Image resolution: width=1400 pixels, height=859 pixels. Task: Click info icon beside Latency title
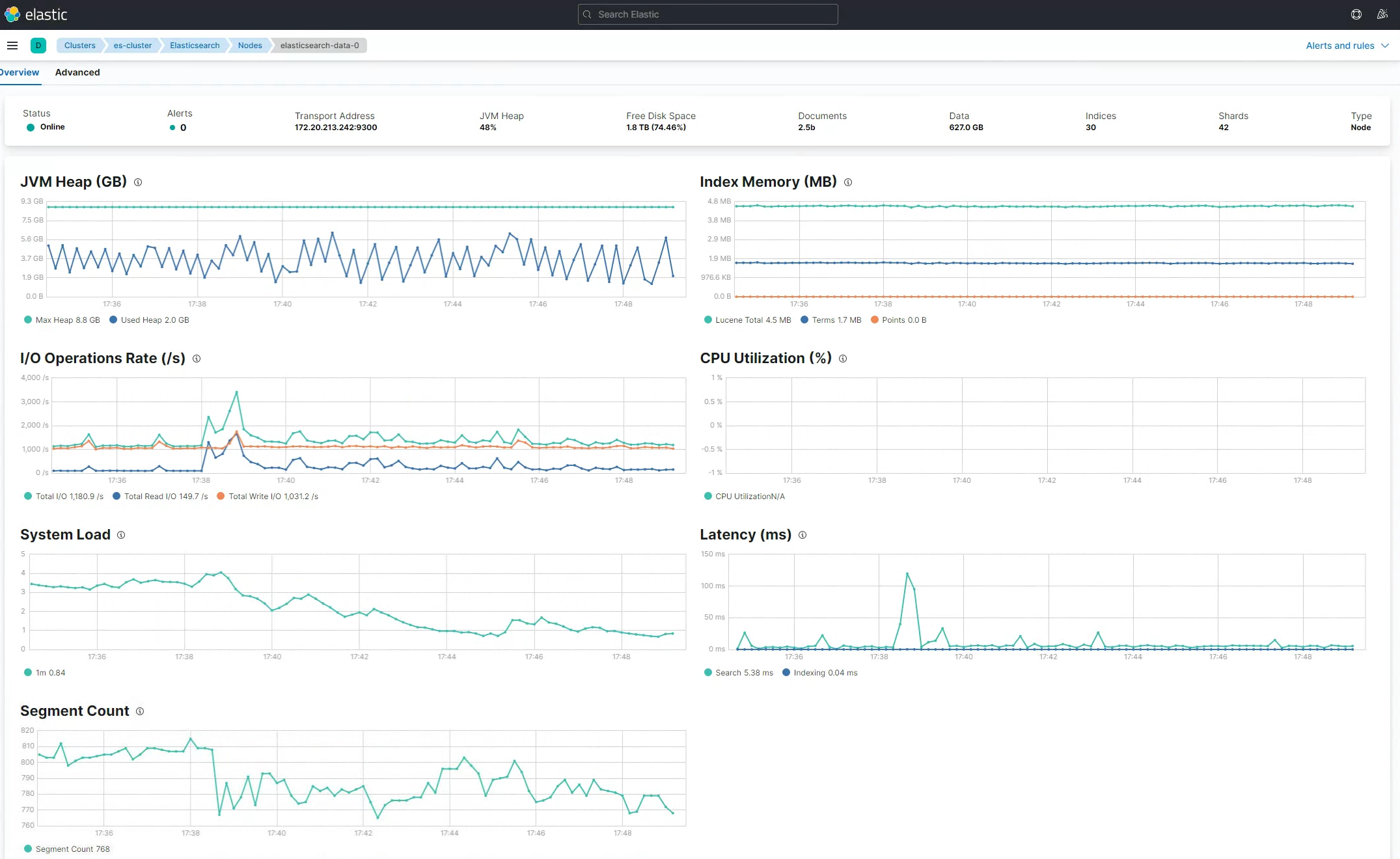[803, 535]
